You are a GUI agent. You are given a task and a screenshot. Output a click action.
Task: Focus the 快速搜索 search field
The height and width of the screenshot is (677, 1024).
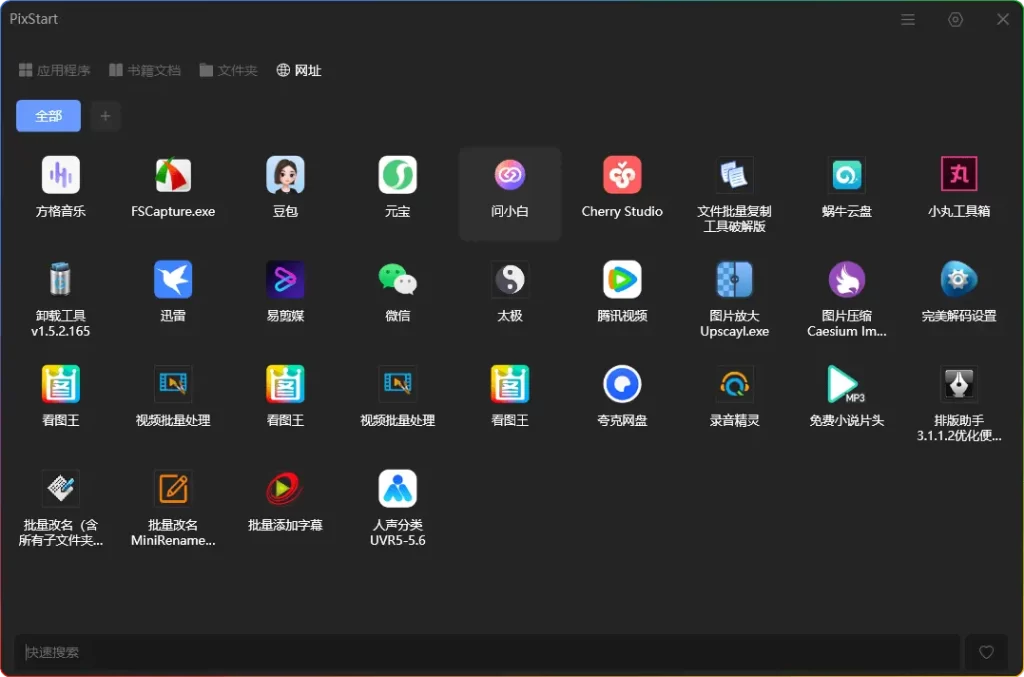coord(487,652)
